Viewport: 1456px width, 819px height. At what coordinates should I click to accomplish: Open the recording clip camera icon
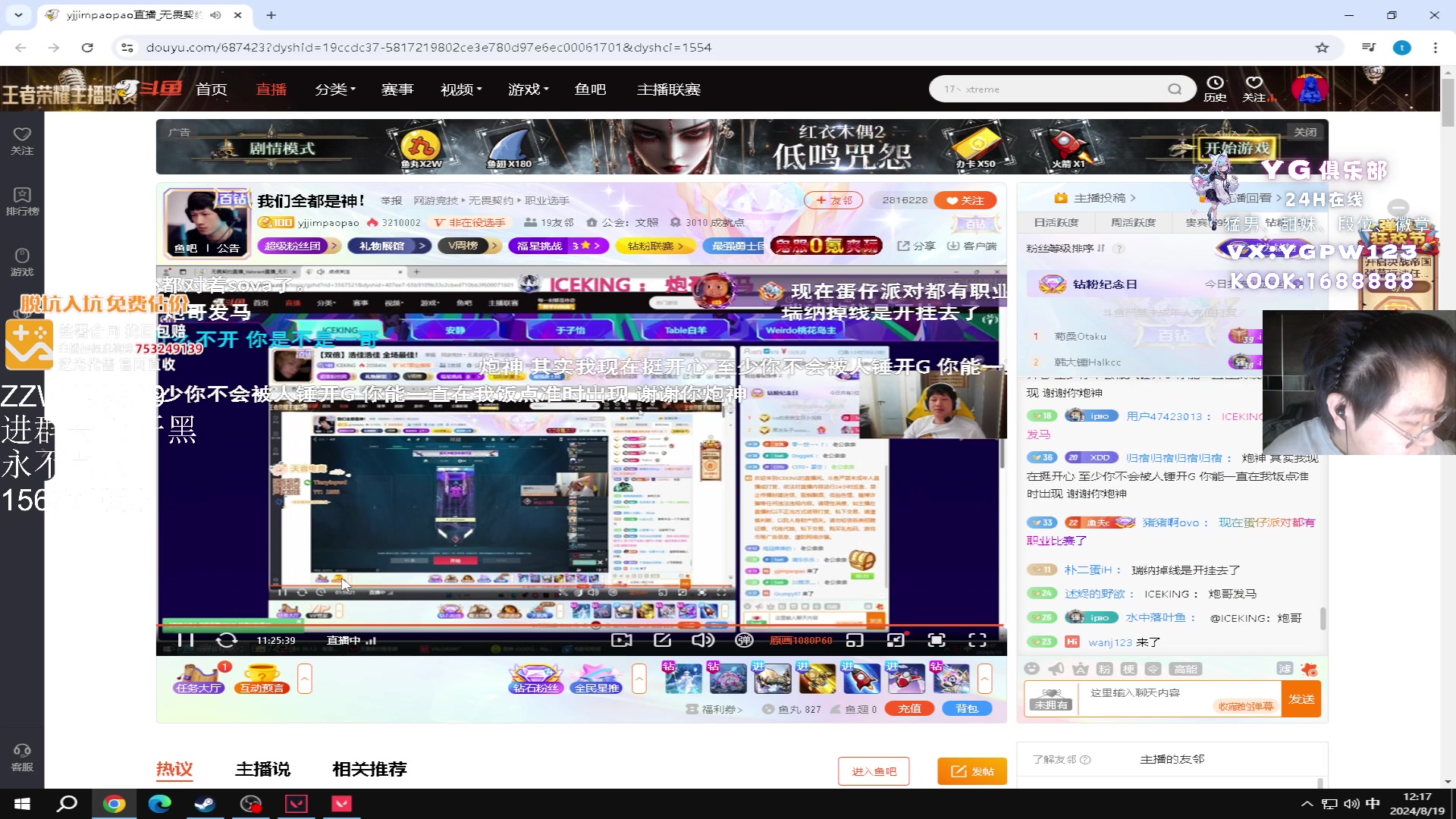622,640
